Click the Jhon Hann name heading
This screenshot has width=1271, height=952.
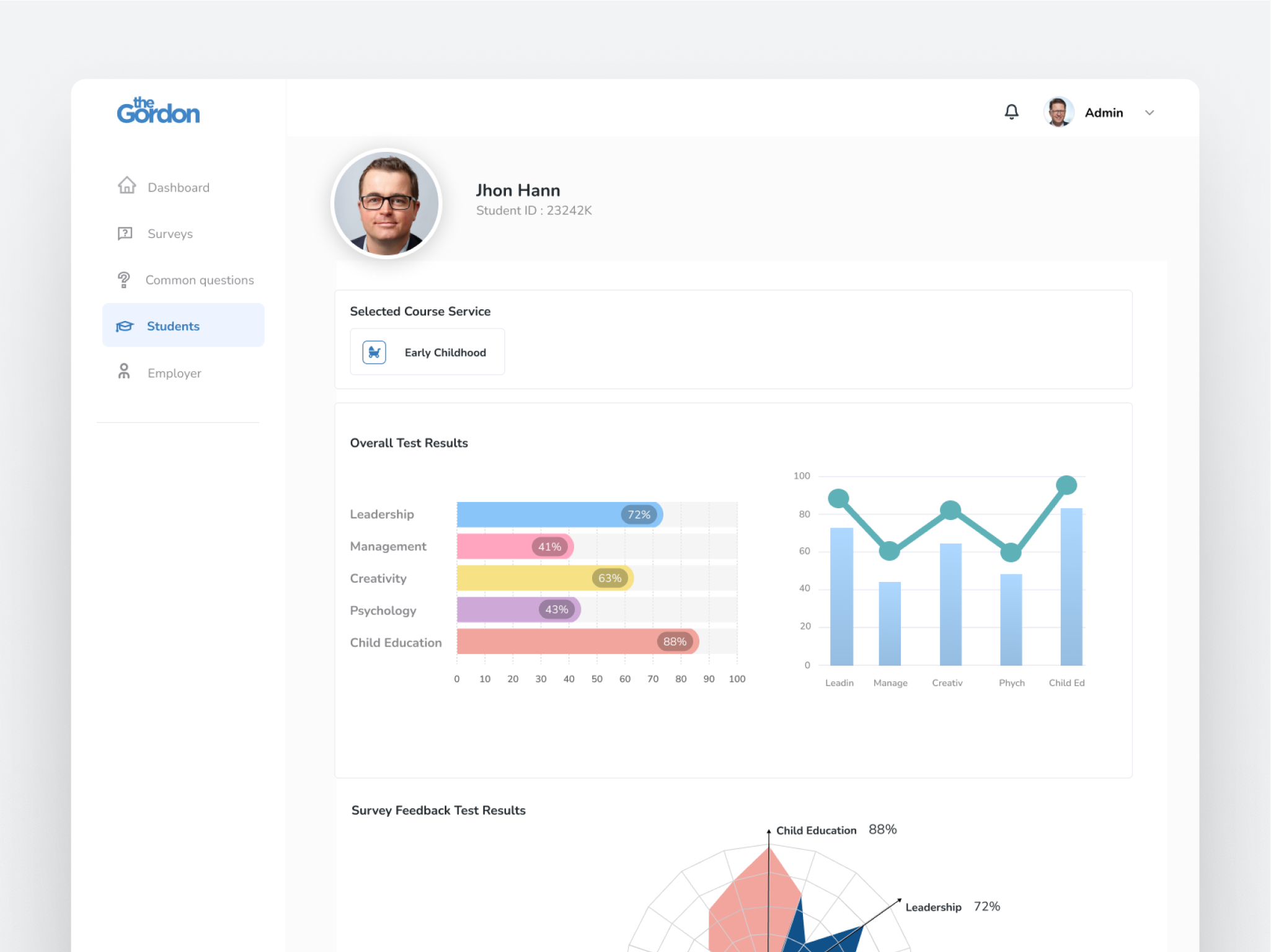coord(518,190)
